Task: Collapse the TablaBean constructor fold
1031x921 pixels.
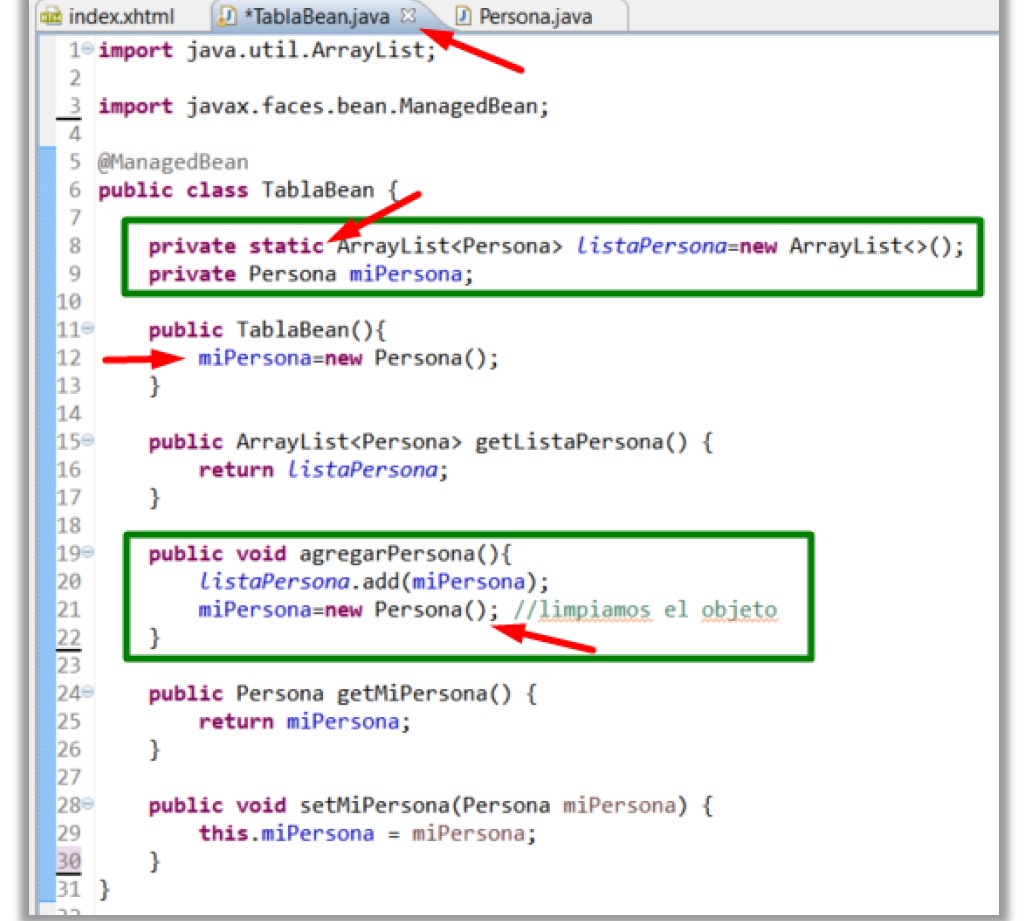Action: 87,330
